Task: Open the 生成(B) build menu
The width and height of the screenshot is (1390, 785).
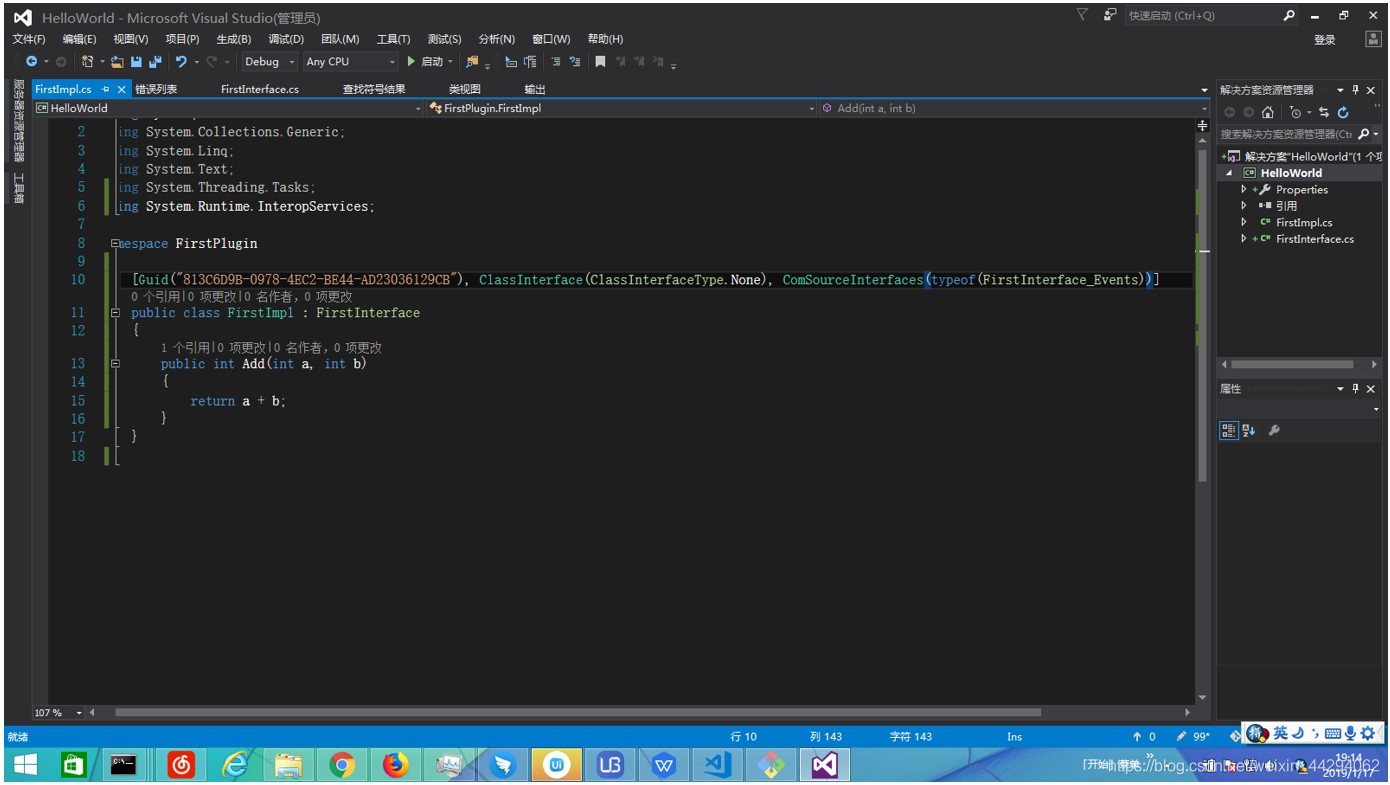Action: 234,39
